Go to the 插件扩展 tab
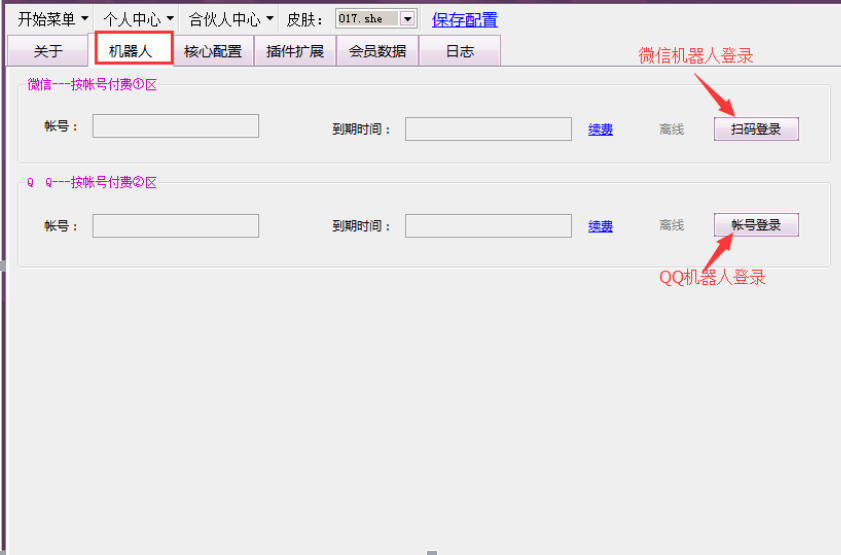Image resolution: width=841 pixels, height=555 pixels. pyautogui.click(x=295, y=51)
